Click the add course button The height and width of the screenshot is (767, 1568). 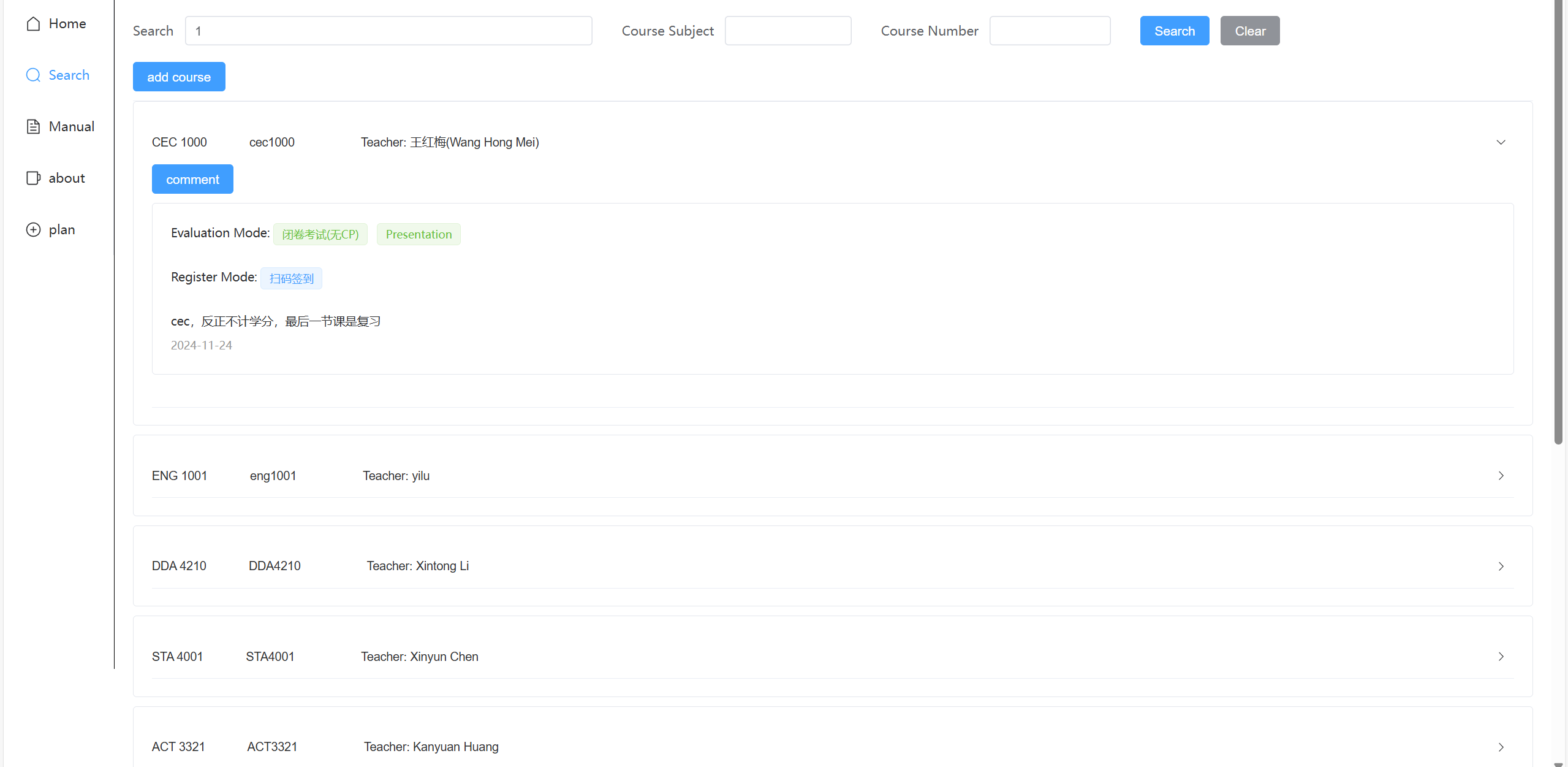tap(179, 77)
